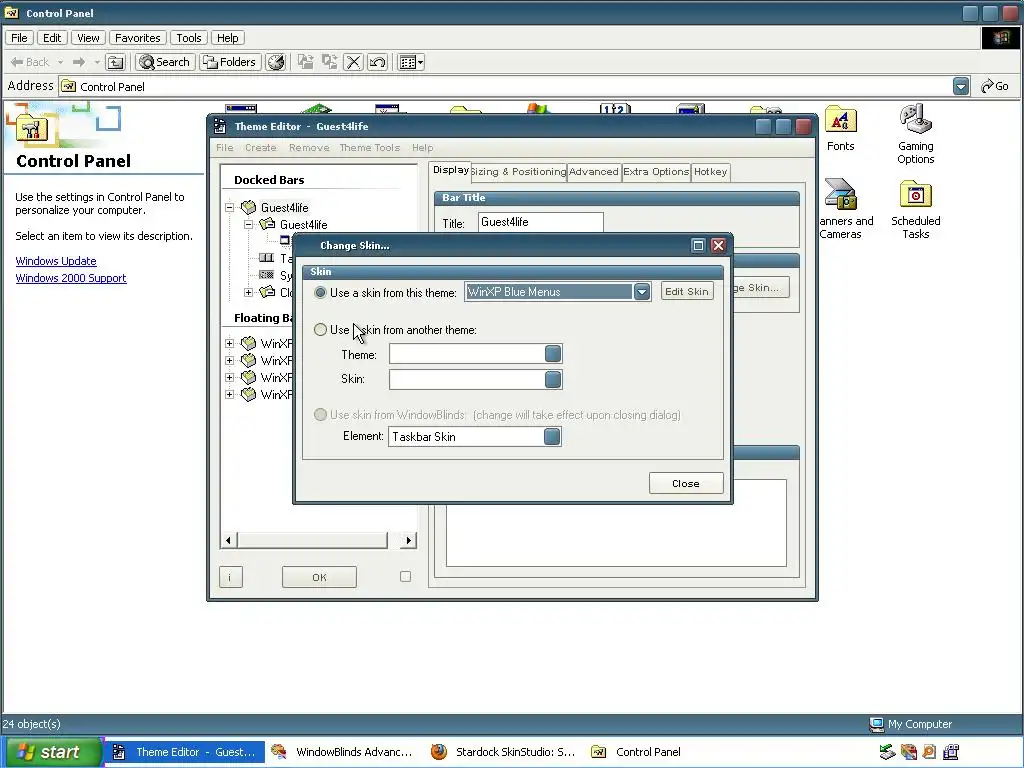Expand the first WinXP floating bar node
This screenshot has width=1024, height=768.
[x=229, y=344]
